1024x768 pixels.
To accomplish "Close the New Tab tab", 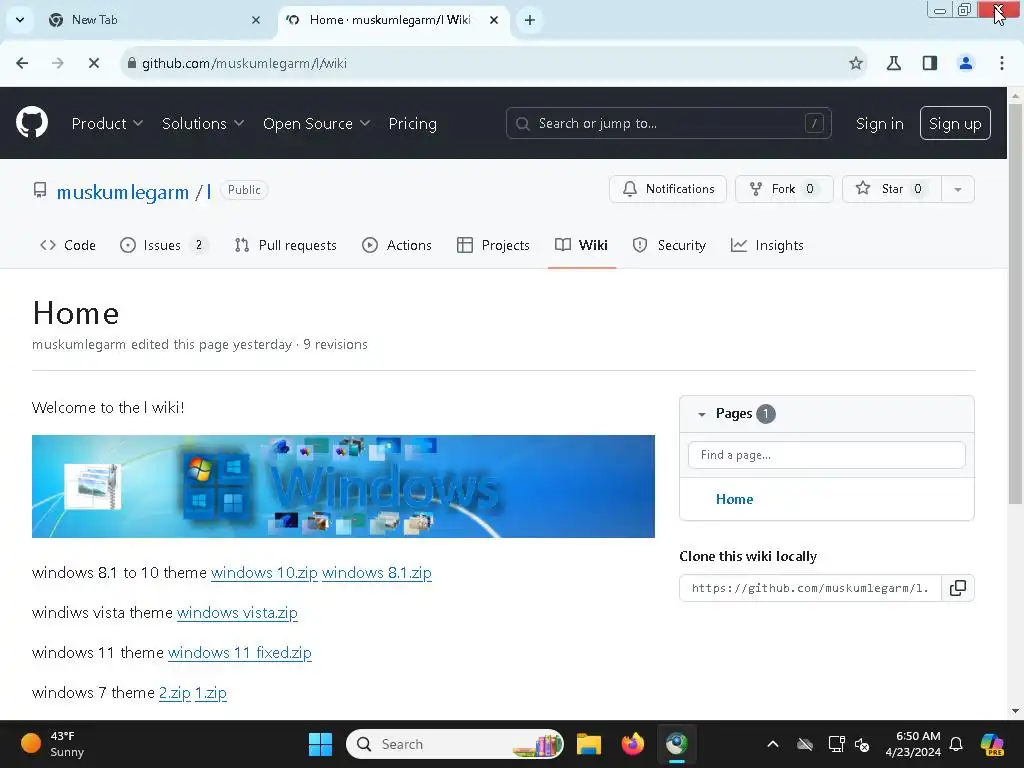I will (256, 20).
